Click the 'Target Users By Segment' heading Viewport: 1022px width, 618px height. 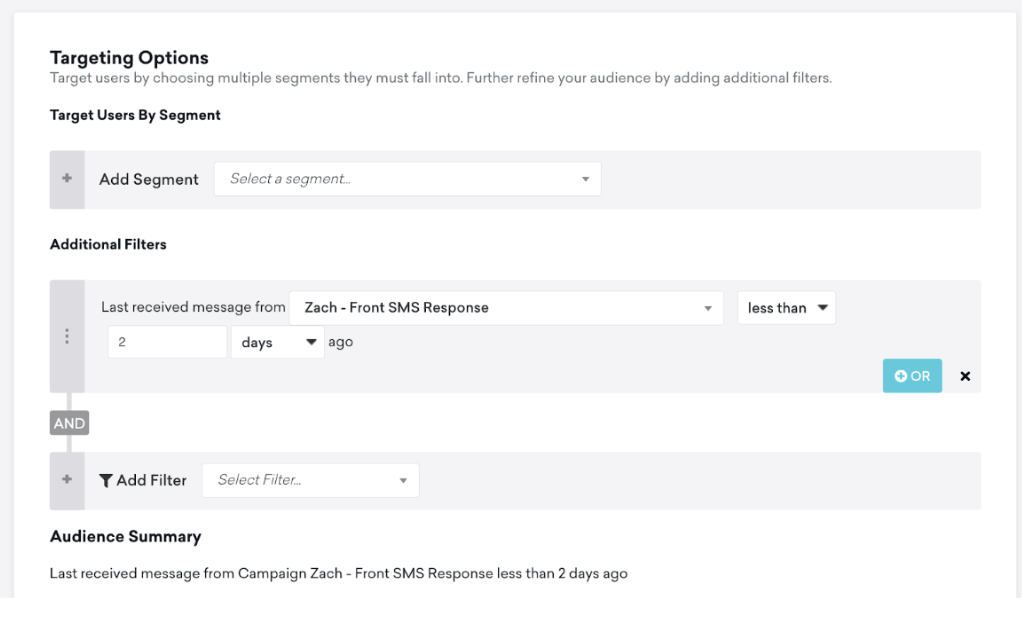(135, 115)
